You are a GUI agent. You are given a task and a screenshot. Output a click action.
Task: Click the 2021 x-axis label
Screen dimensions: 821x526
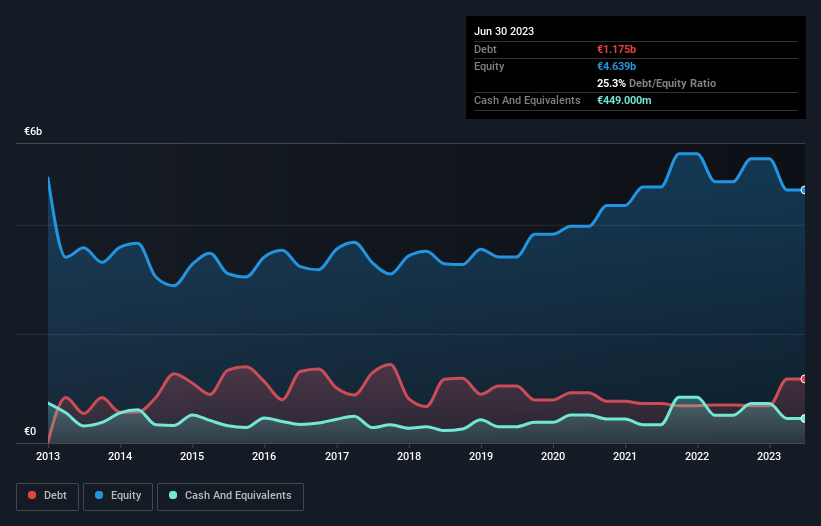click(625, 456)
